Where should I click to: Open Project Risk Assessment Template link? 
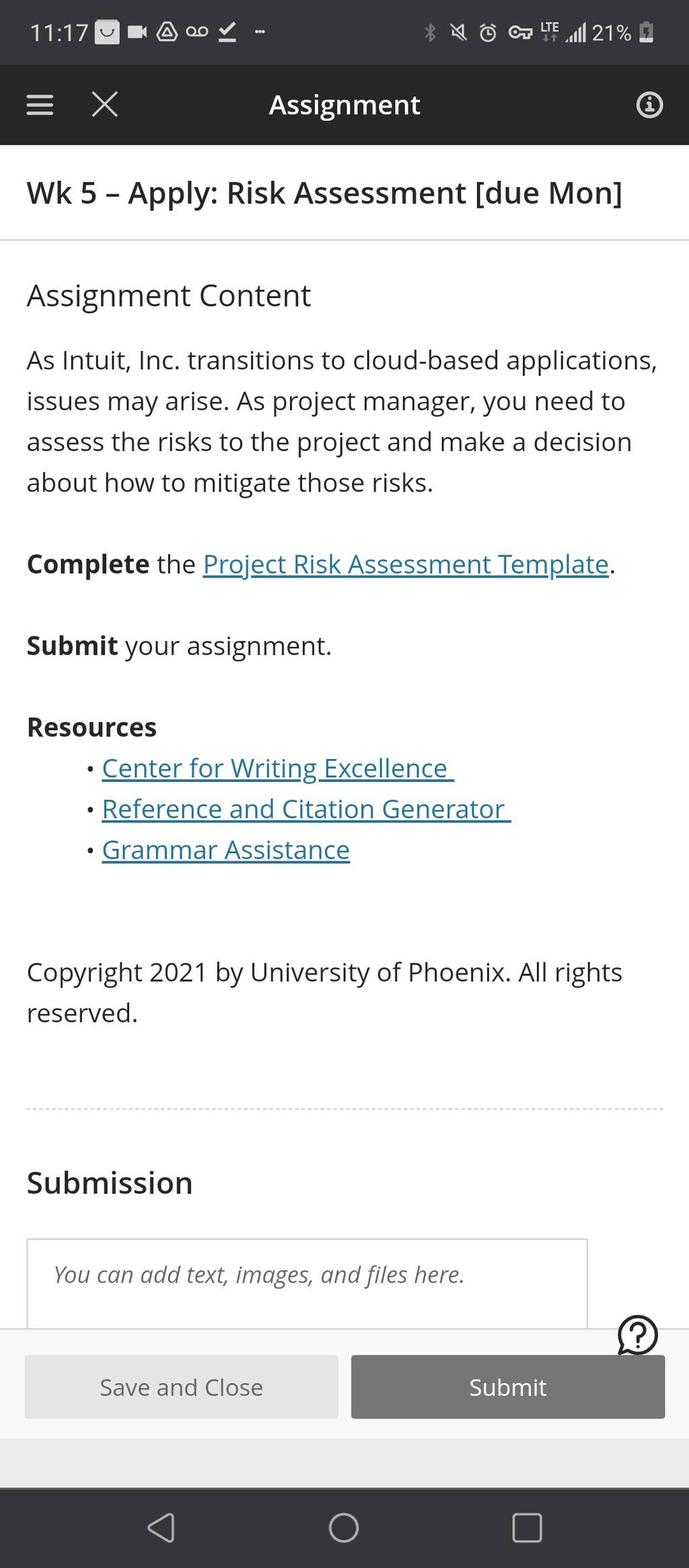coord(406,565)
